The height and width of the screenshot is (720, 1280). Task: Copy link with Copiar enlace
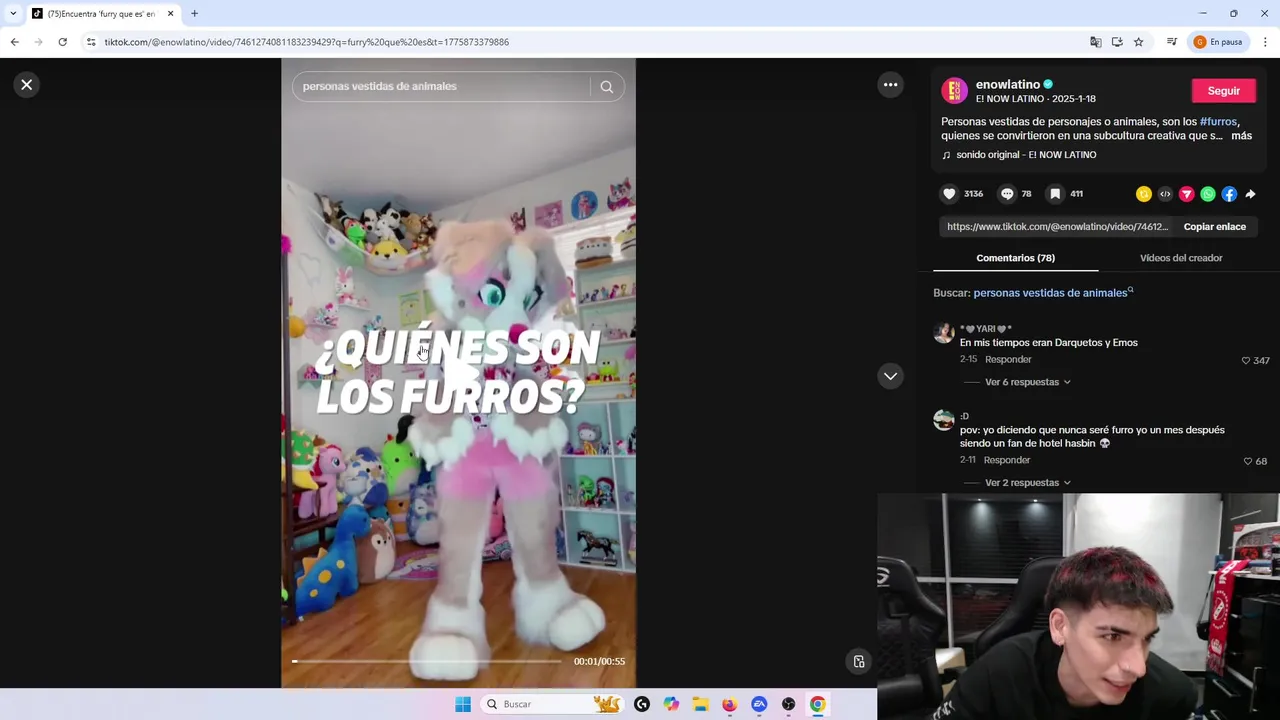point(1214,227)
